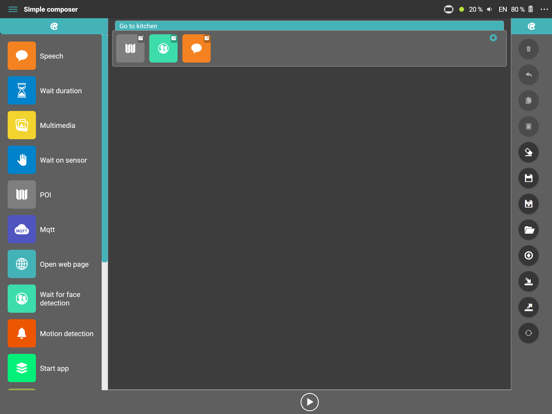The height and width of the screenshot is (414, 552).
Task: Pick the Wait for face detection palette block
Action: [21, 299]
